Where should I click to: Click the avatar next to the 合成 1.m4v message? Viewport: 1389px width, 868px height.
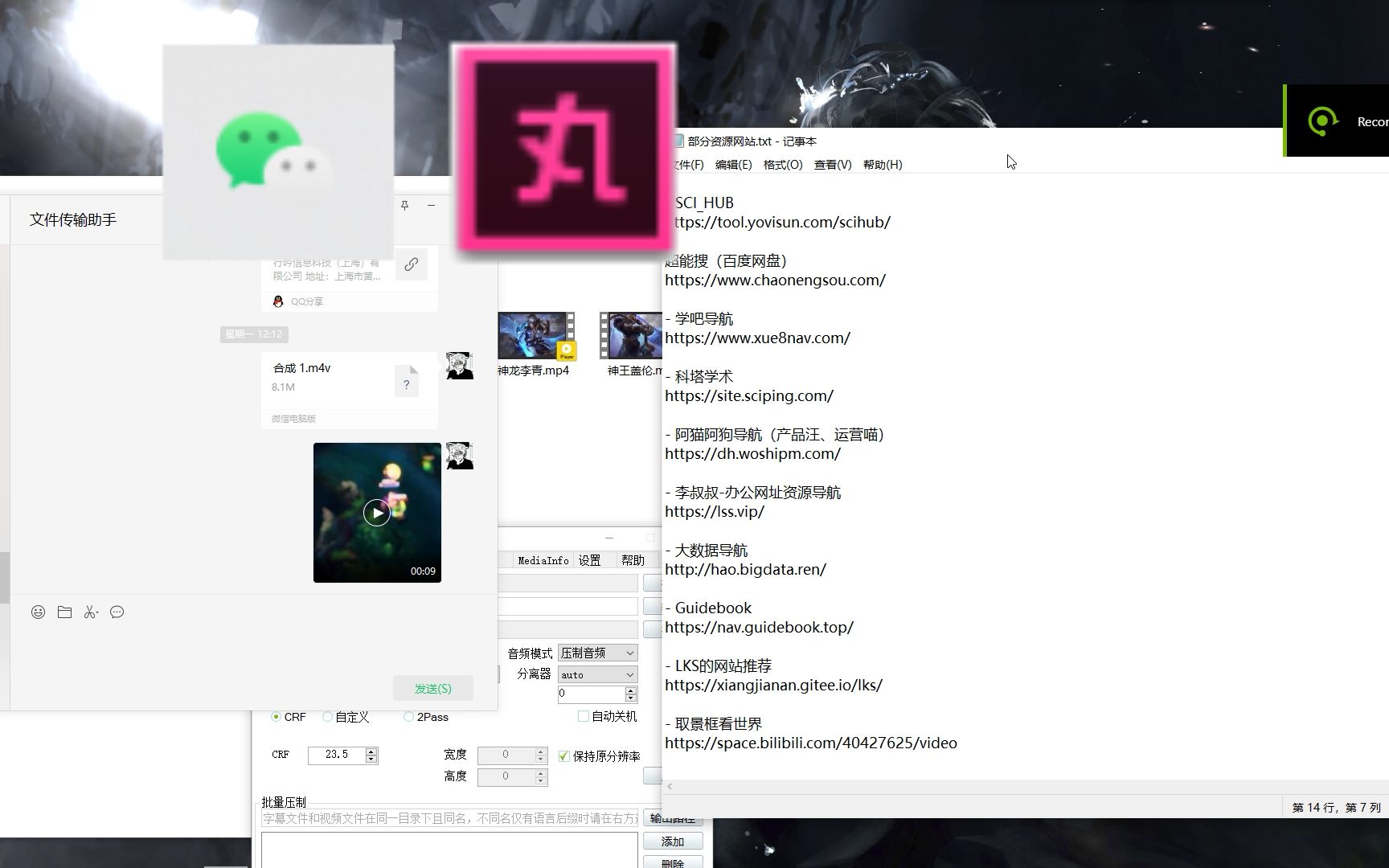point(460,366)
